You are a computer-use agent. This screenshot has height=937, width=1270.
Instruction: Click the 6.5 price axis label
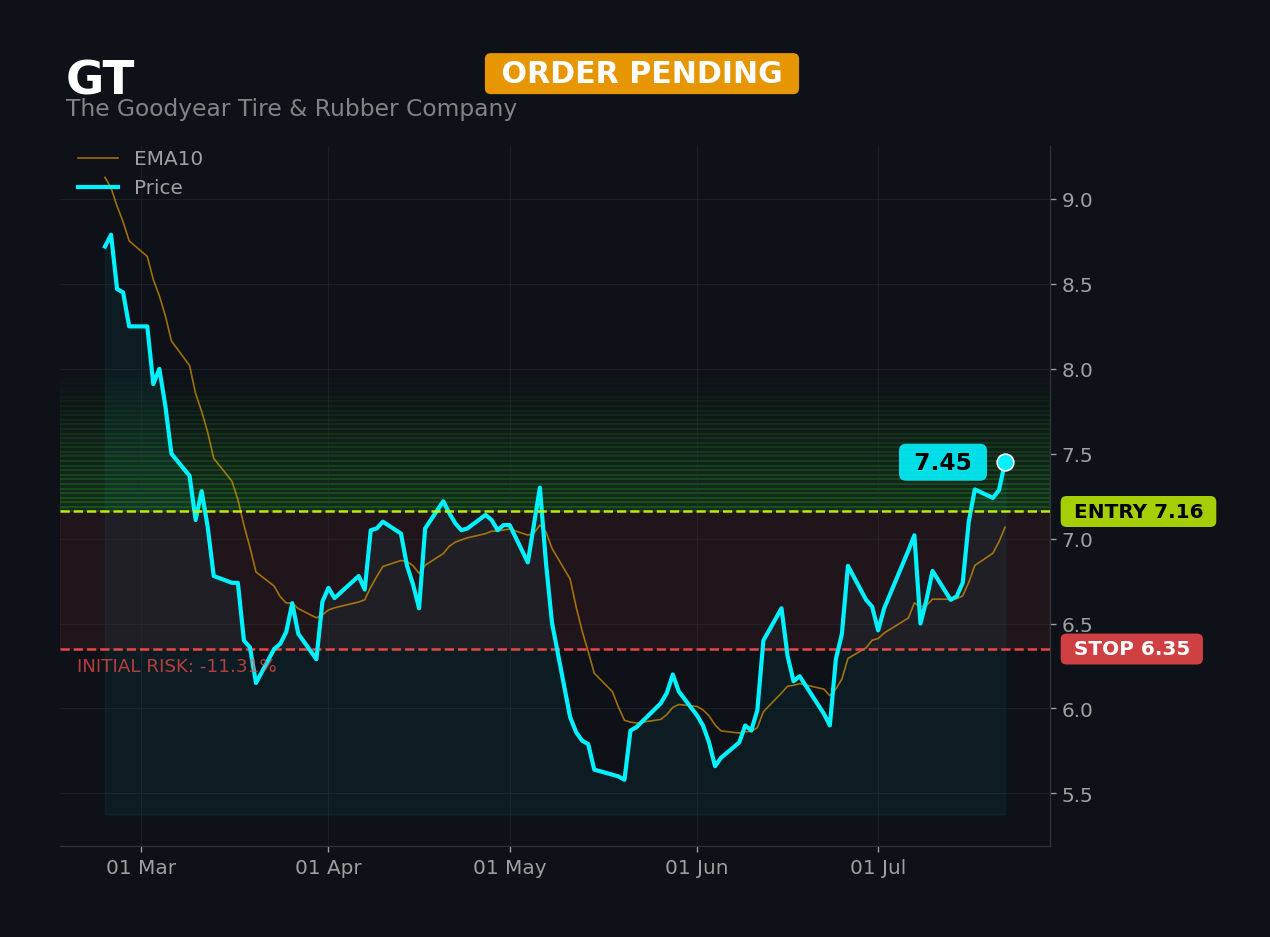click(1079, 625)
